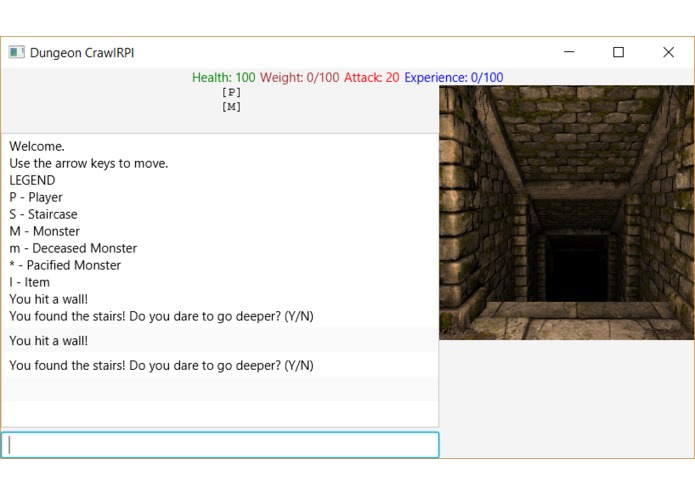The height and width of the screenshot is (494, 695).
Task: Click 'Use the arrow keys to move.' line
Action: pos(89,163)
